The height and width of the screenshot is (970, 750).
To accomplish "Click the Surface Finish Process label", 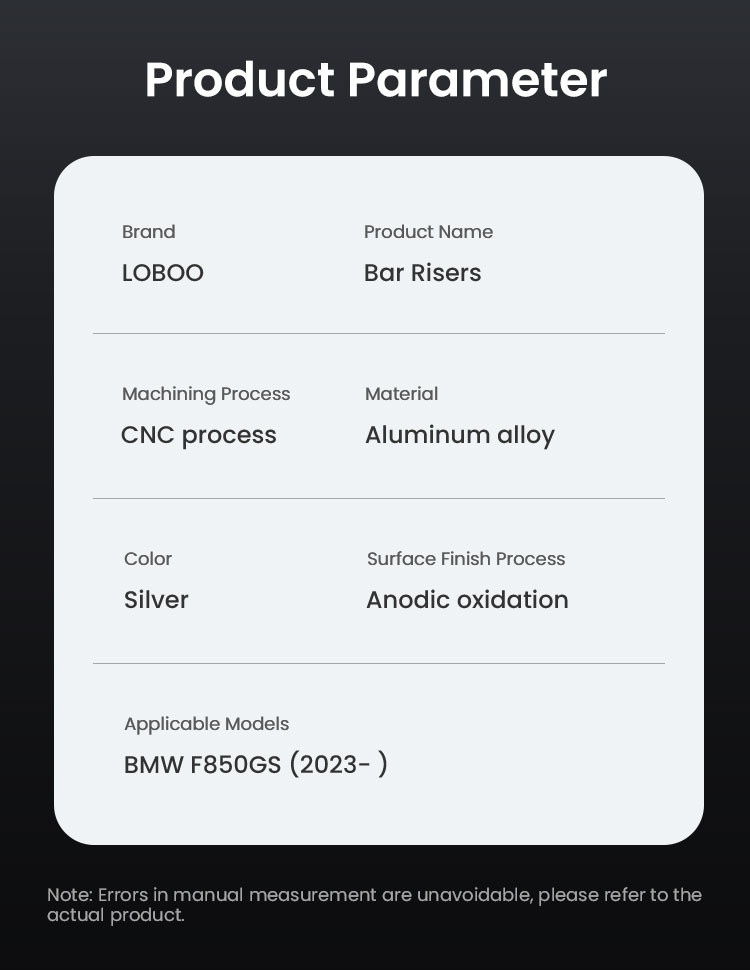I will 466,559.
